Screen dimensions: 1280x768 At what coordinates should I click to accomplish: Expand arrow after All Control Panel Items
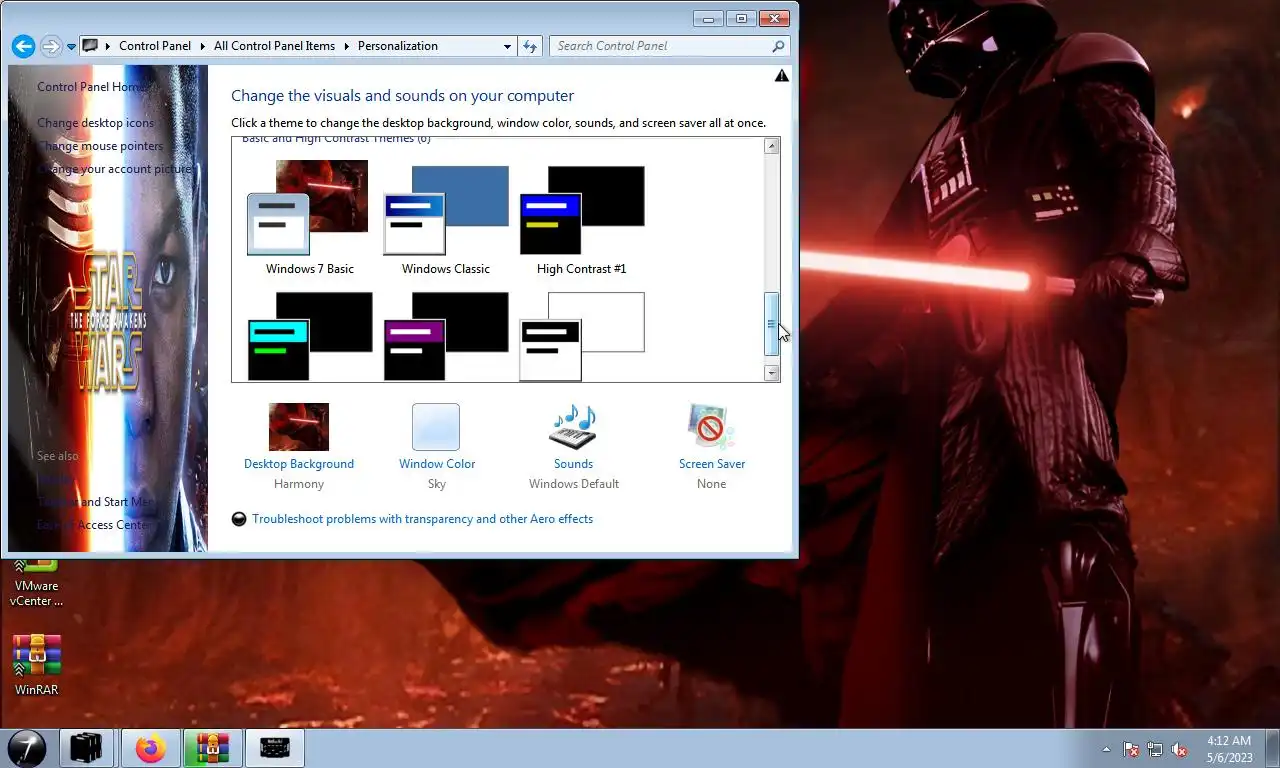tap(347, 46)
